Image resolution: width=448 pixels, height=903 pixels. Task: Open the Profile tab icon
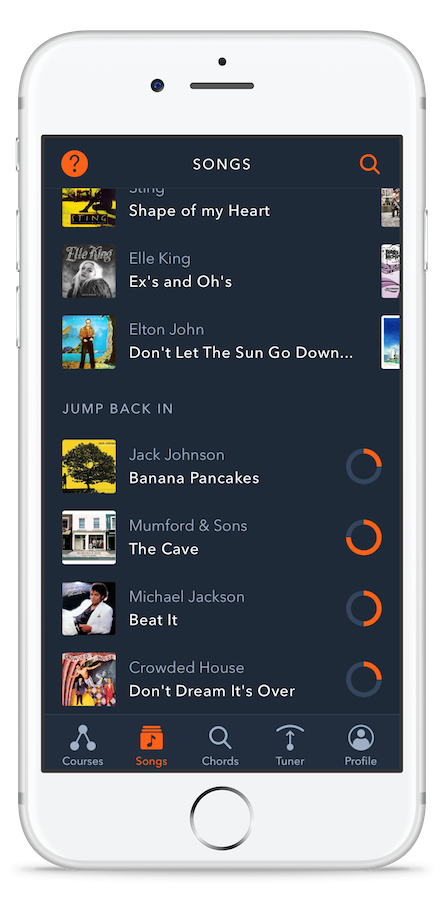pyautogui.click(x=361, y=738)
